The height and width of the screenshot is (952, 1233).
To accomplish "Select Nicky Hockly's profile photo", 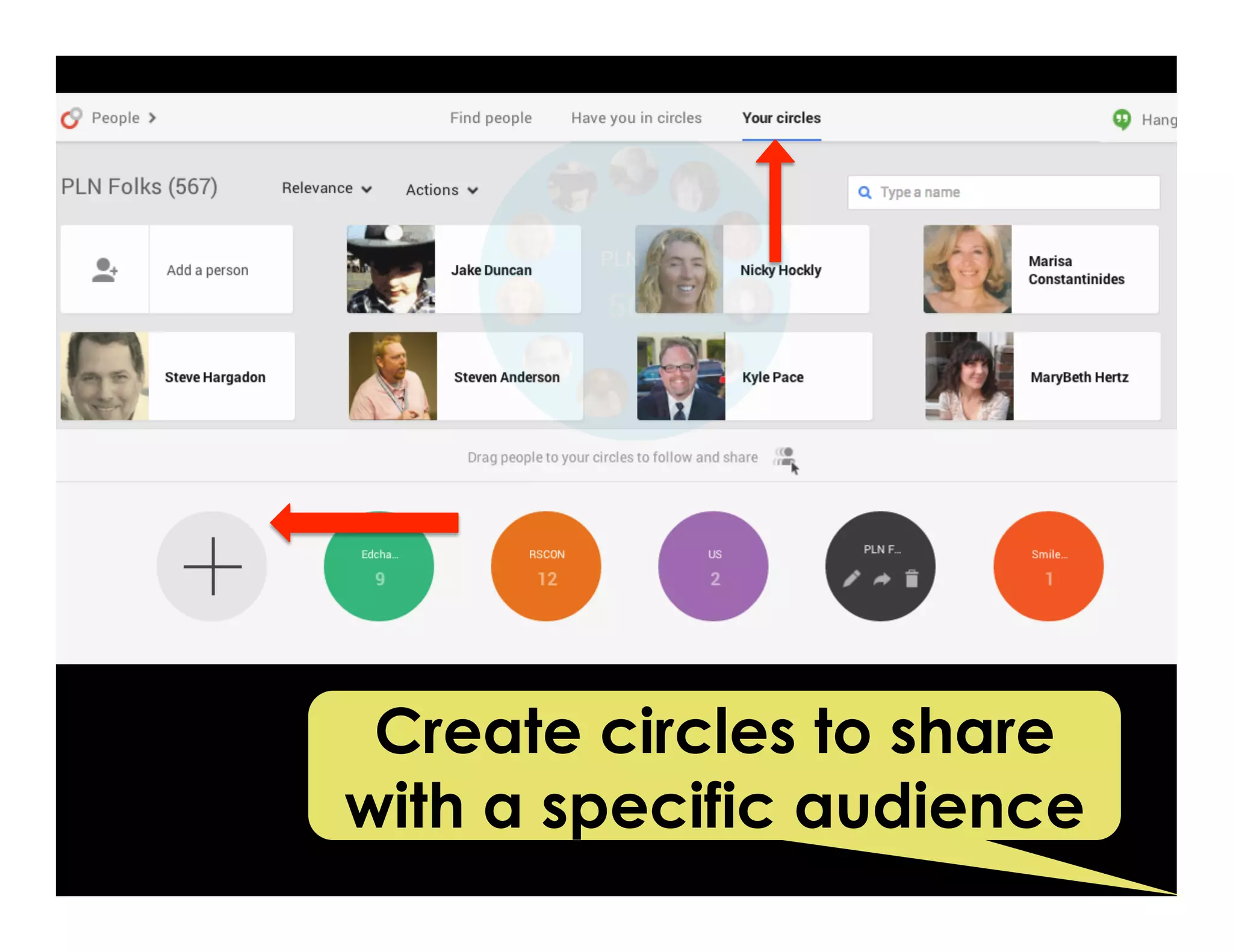I will click(679, 269).
